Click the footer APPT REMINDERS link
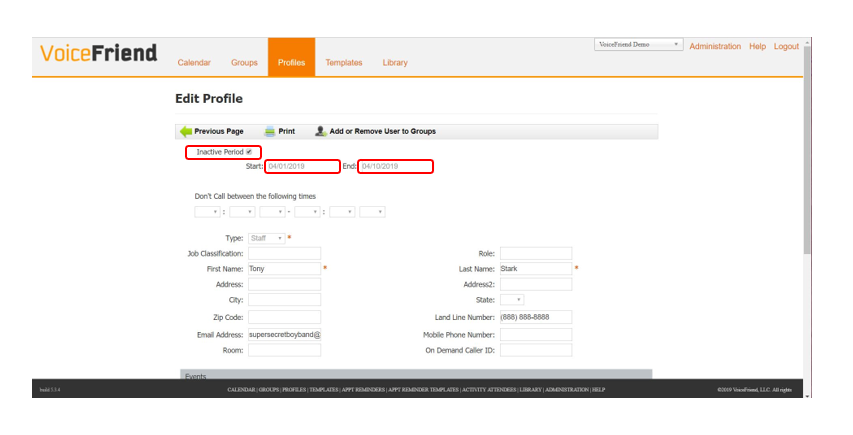 point(363,390)
